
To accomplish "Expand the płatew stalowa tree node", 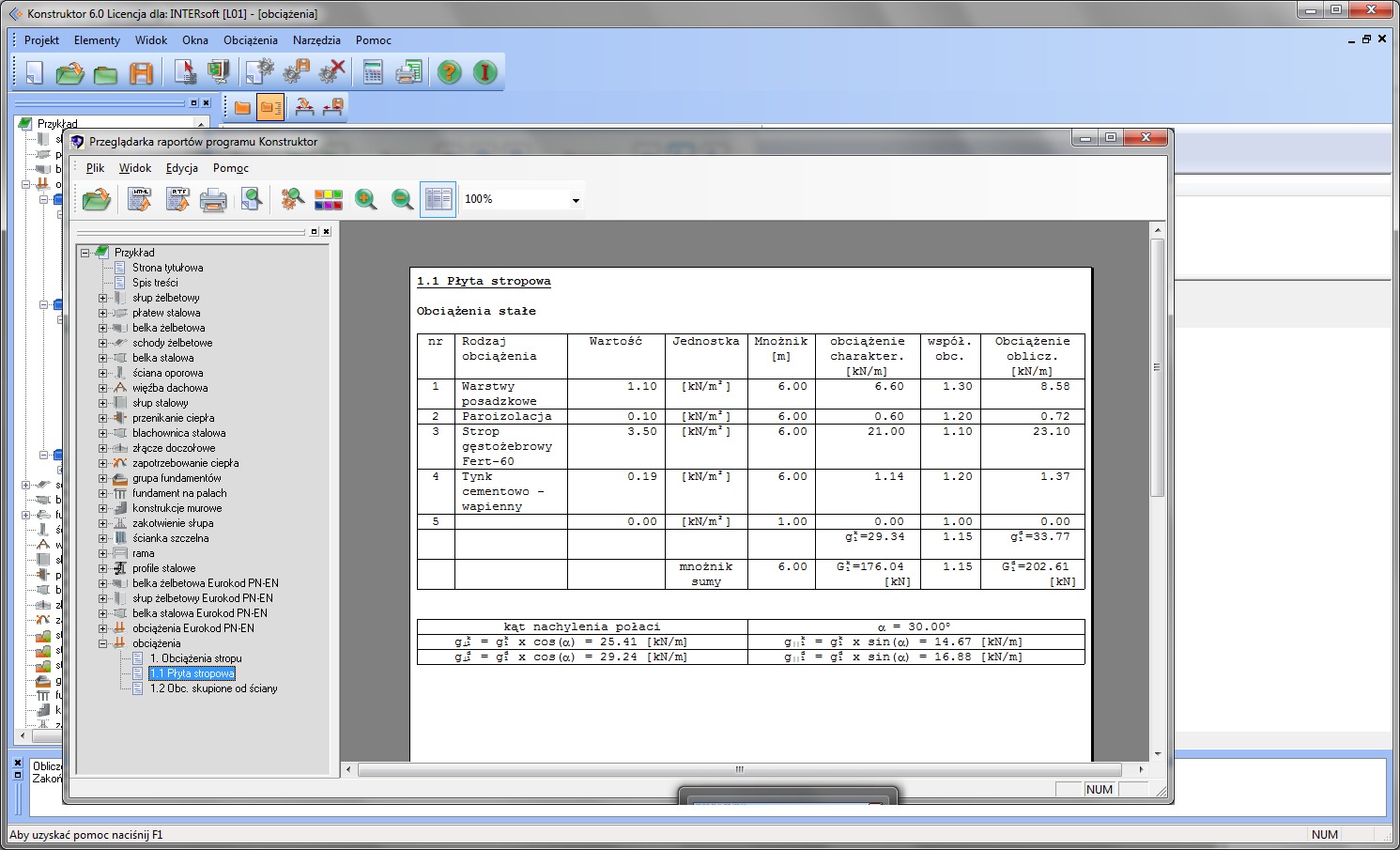I will pos(102,313).
